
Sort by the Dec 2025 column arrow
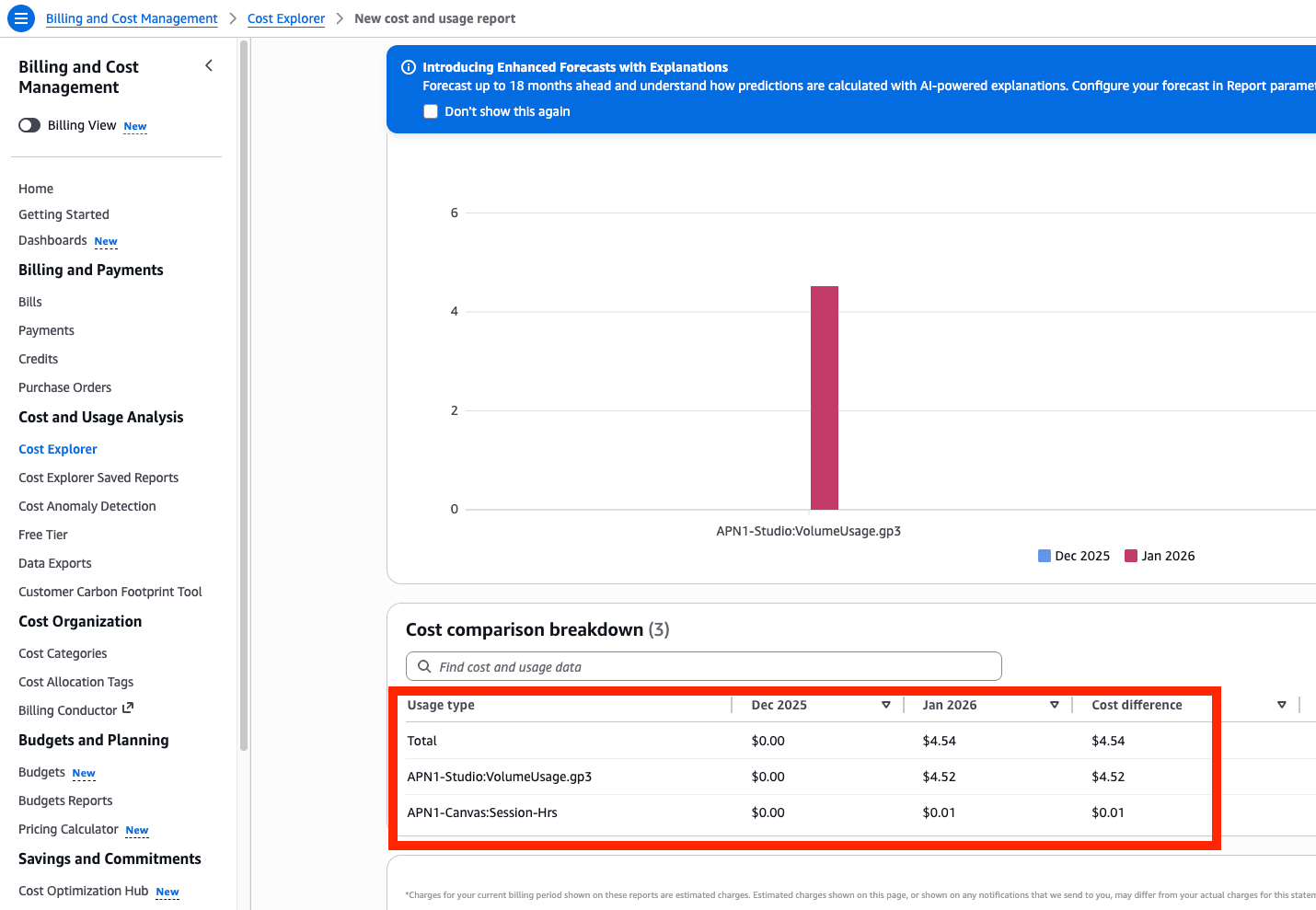pyautogui.click(x=886, y=705)
